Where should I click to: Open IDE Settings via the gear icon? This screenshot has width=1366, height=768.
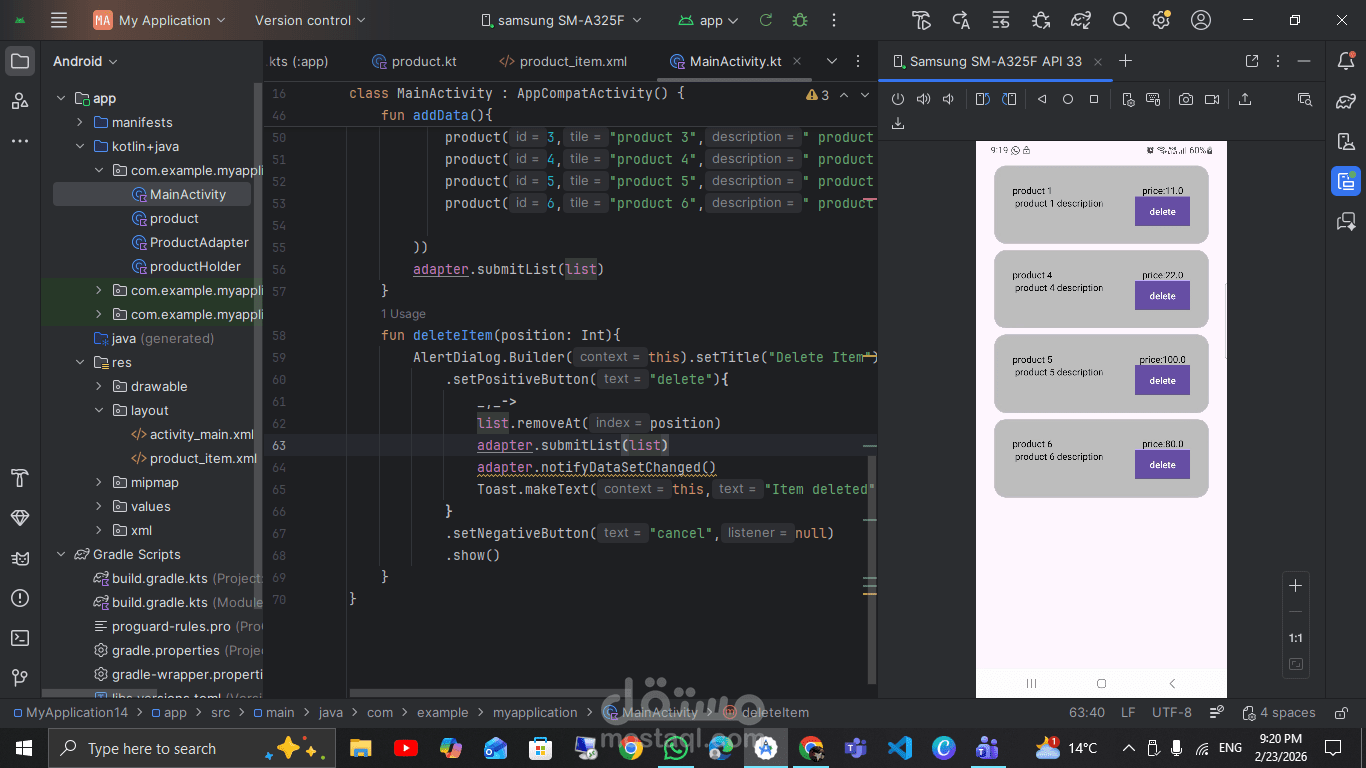tap(1160, 20)
